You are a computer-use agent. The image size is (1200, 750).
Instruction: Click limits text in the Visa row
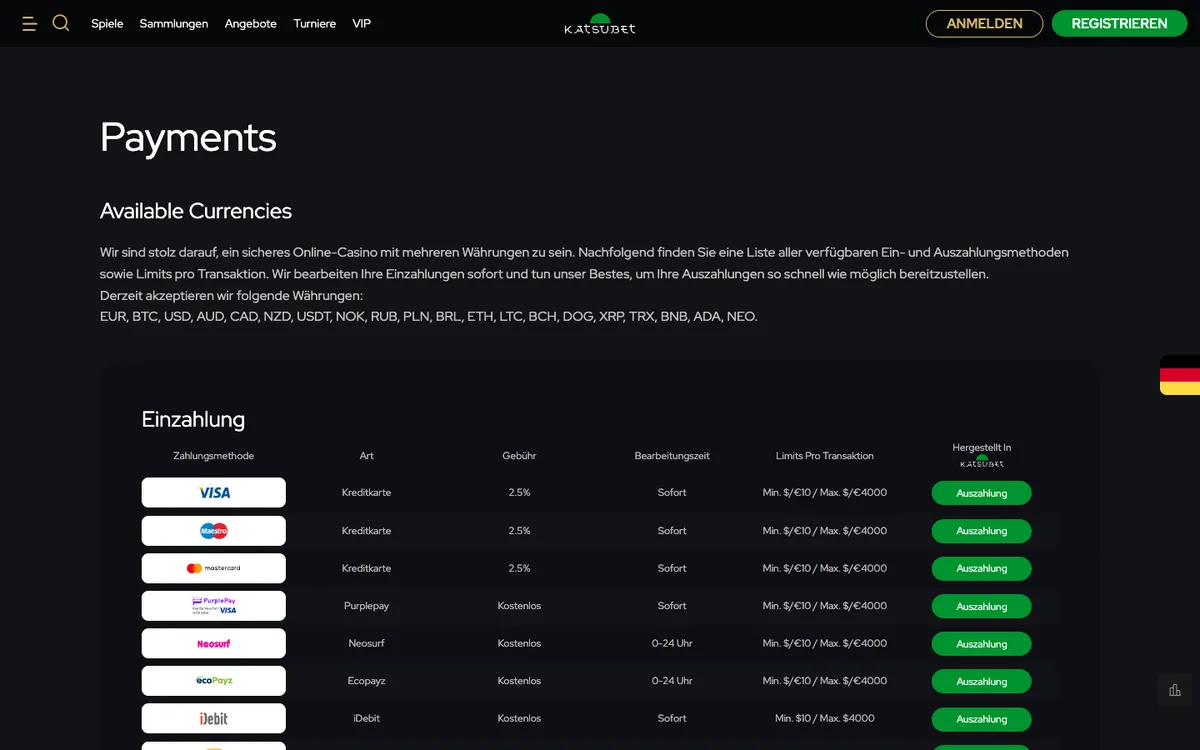click(x=825, y=493)
